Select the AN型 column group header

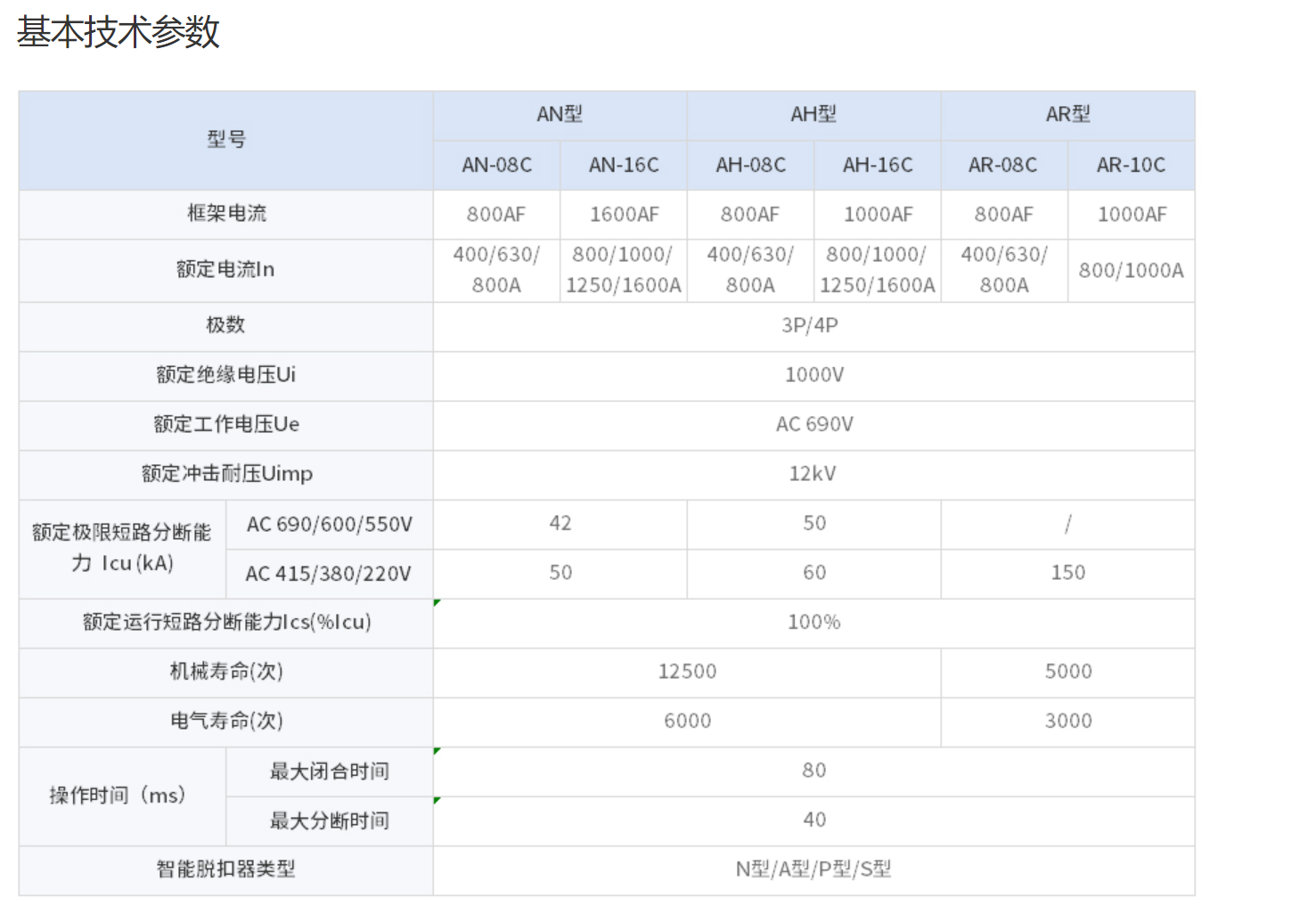coord(560,114)
